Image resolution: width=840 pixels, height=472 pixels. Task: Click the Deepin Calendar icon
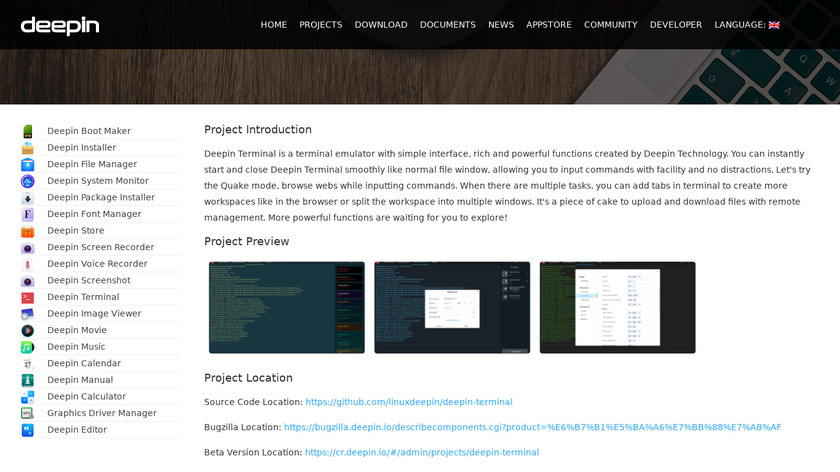(28, 363)
